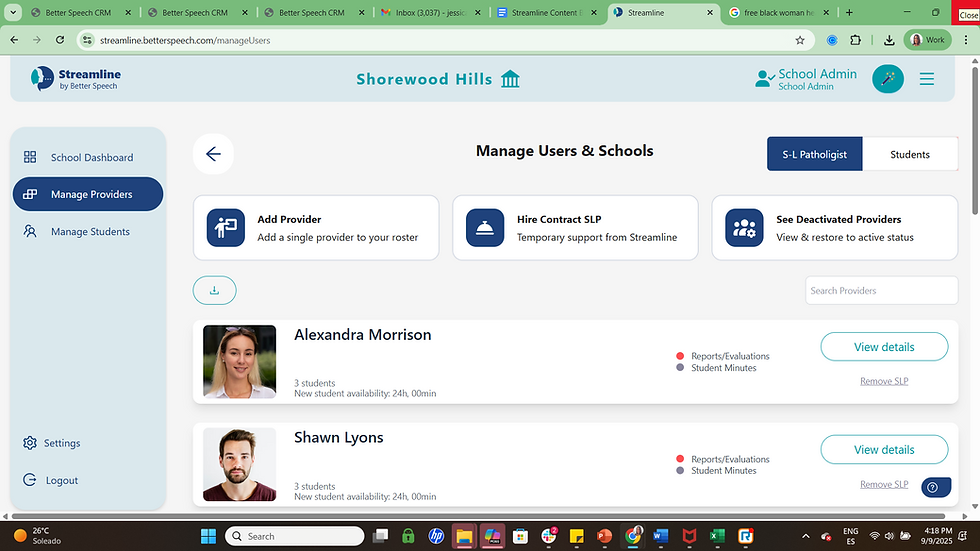The width and height of the screenshot is (980, 551).
Task: Open Settings from the sidebar
Action: click(x=52, y=443)
